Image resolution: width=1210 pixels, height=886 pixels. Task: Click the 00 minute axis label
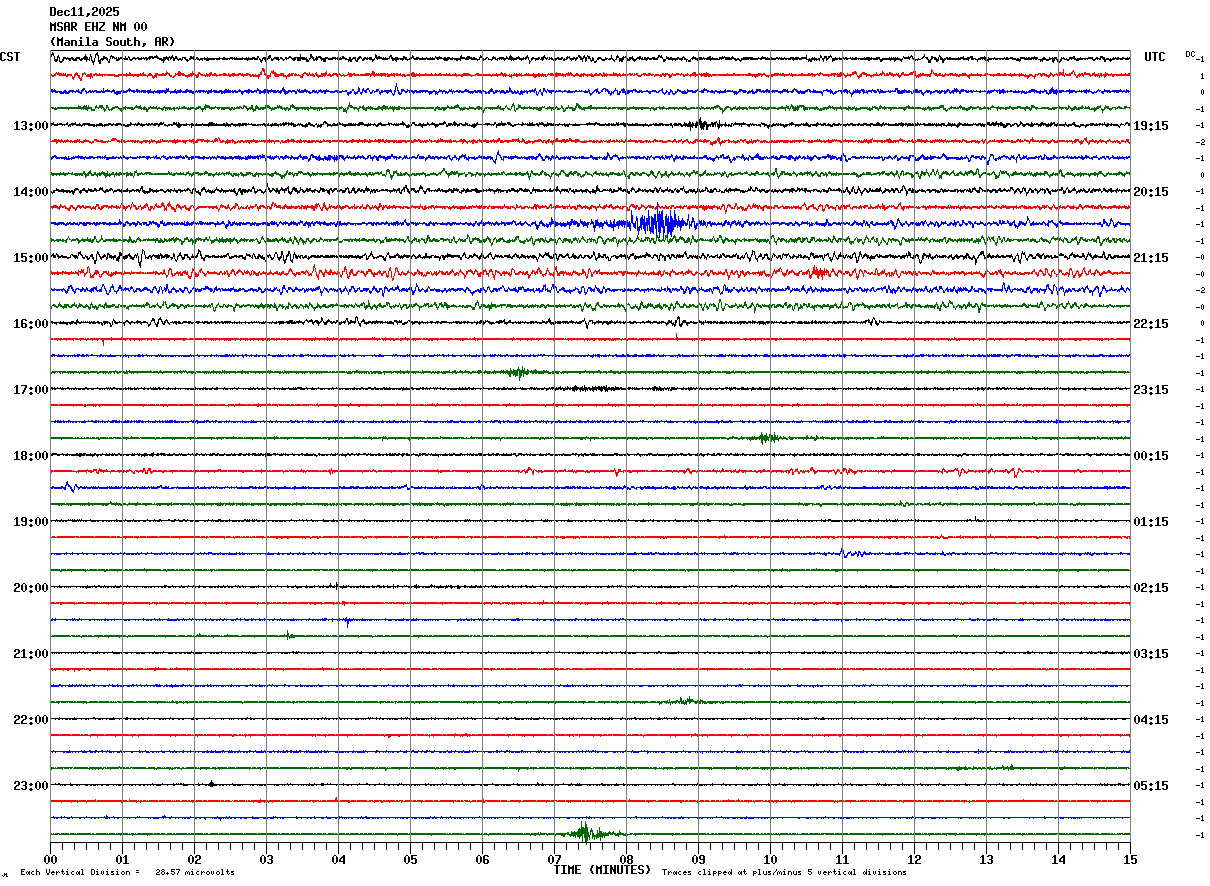(x=50, y=859)
